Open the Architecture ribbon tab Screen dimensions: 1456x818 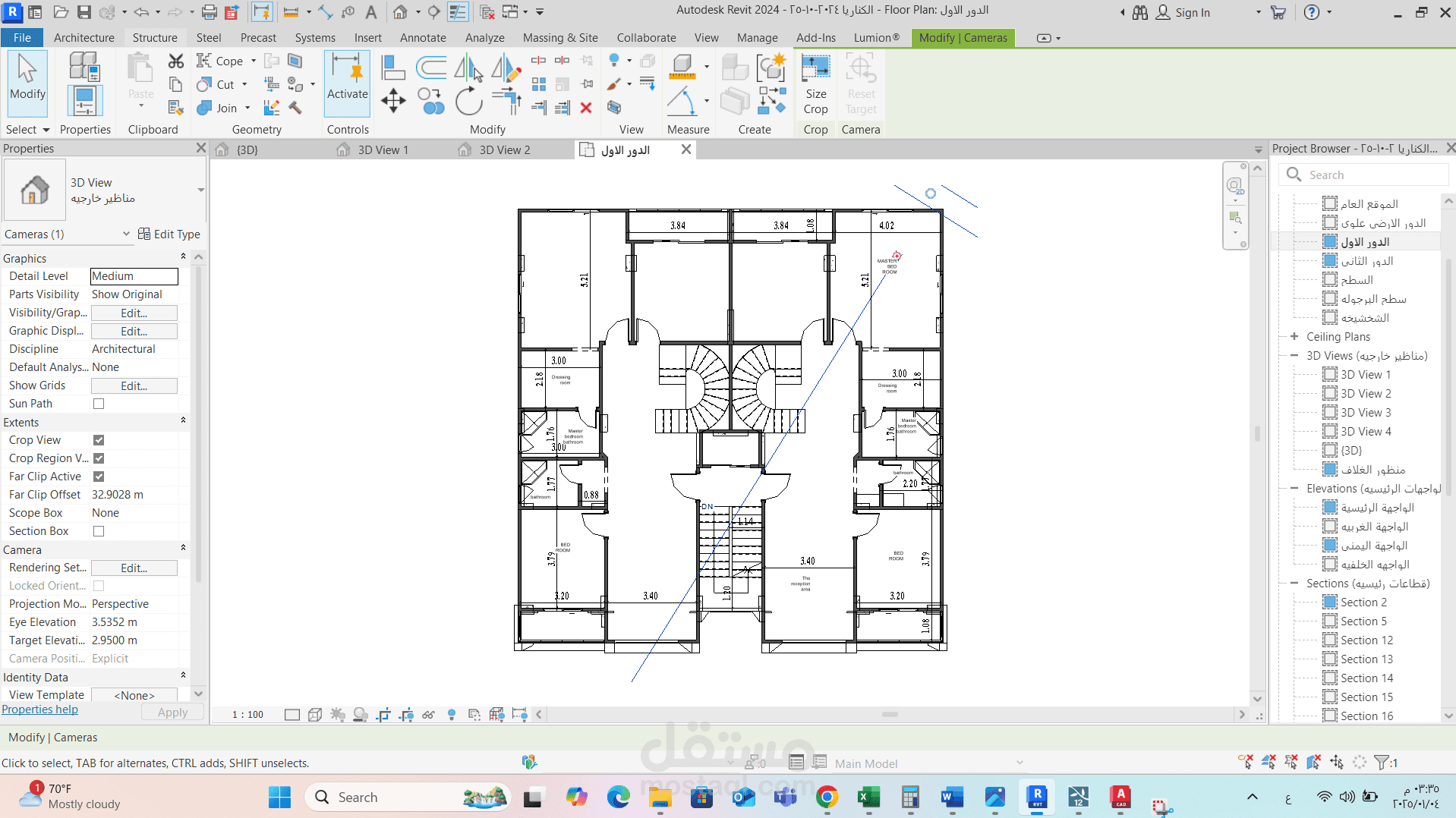point(84,37)
